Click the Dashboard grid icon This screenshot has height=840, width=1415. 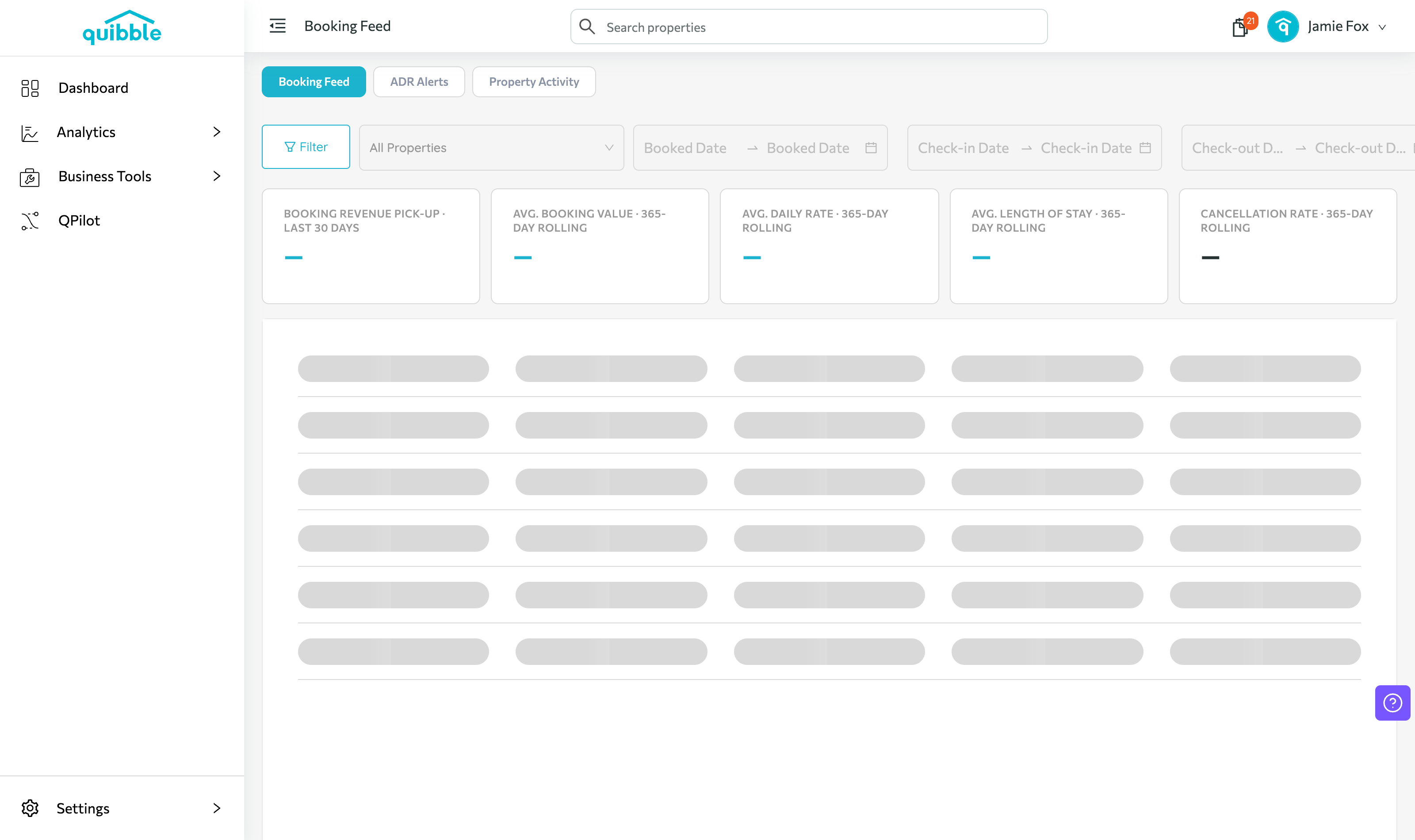(30, 88)
